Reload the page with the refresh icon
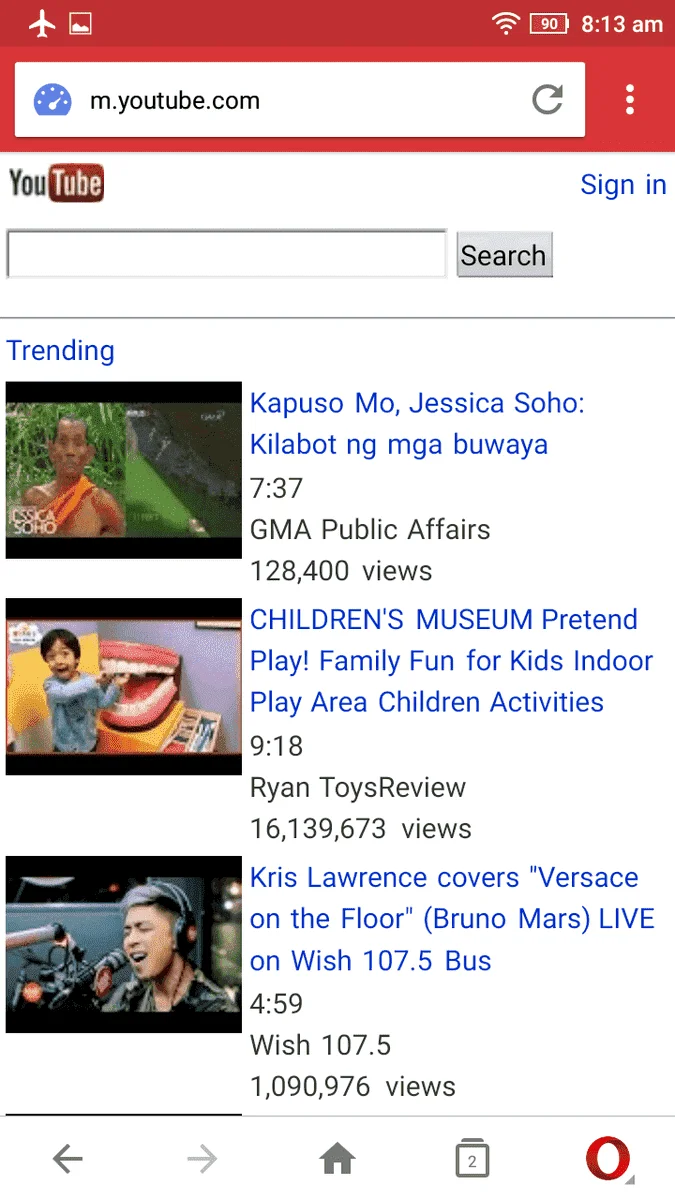The width and height of the screenshot is (675, 1200). pyautogui.click(x=547, y=99)
